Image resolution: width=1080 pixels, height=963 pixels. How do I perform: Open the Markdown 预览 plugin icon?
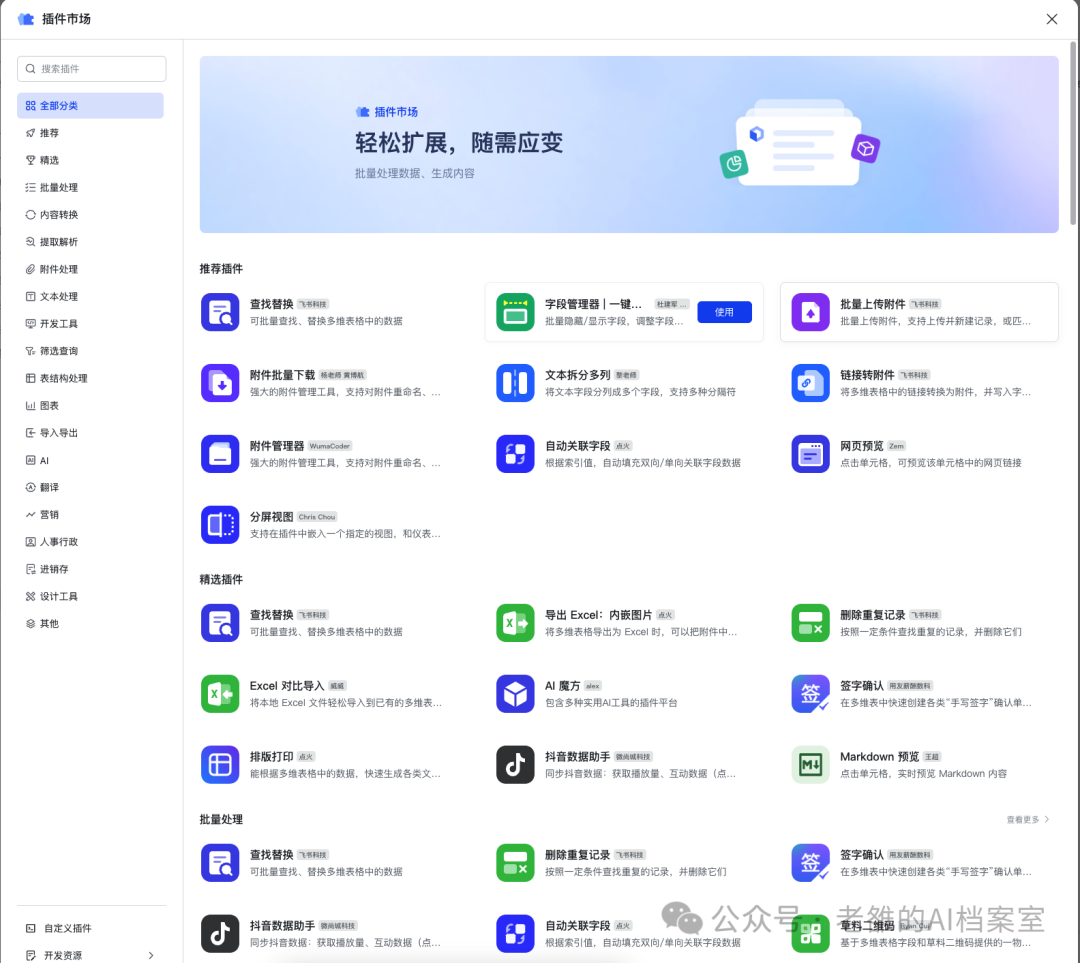[810, 765]
